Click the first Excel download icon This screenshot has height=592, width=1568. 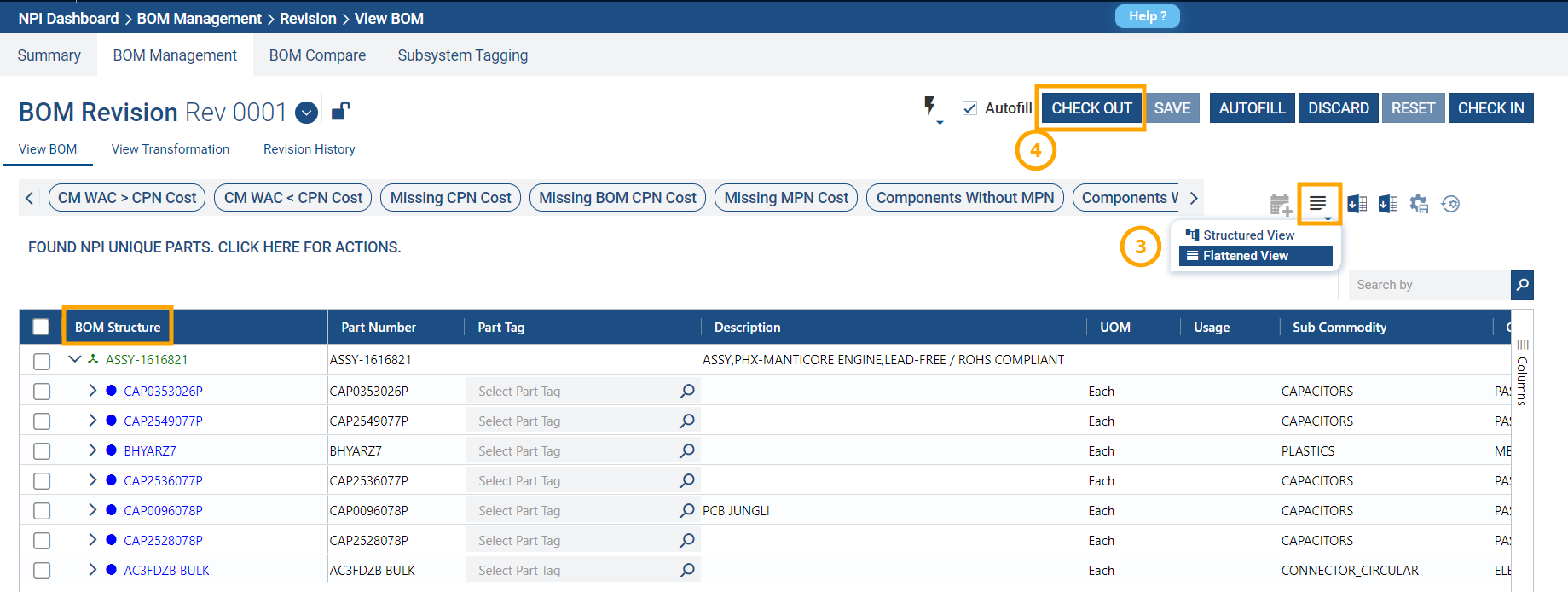click(1357, 204)
